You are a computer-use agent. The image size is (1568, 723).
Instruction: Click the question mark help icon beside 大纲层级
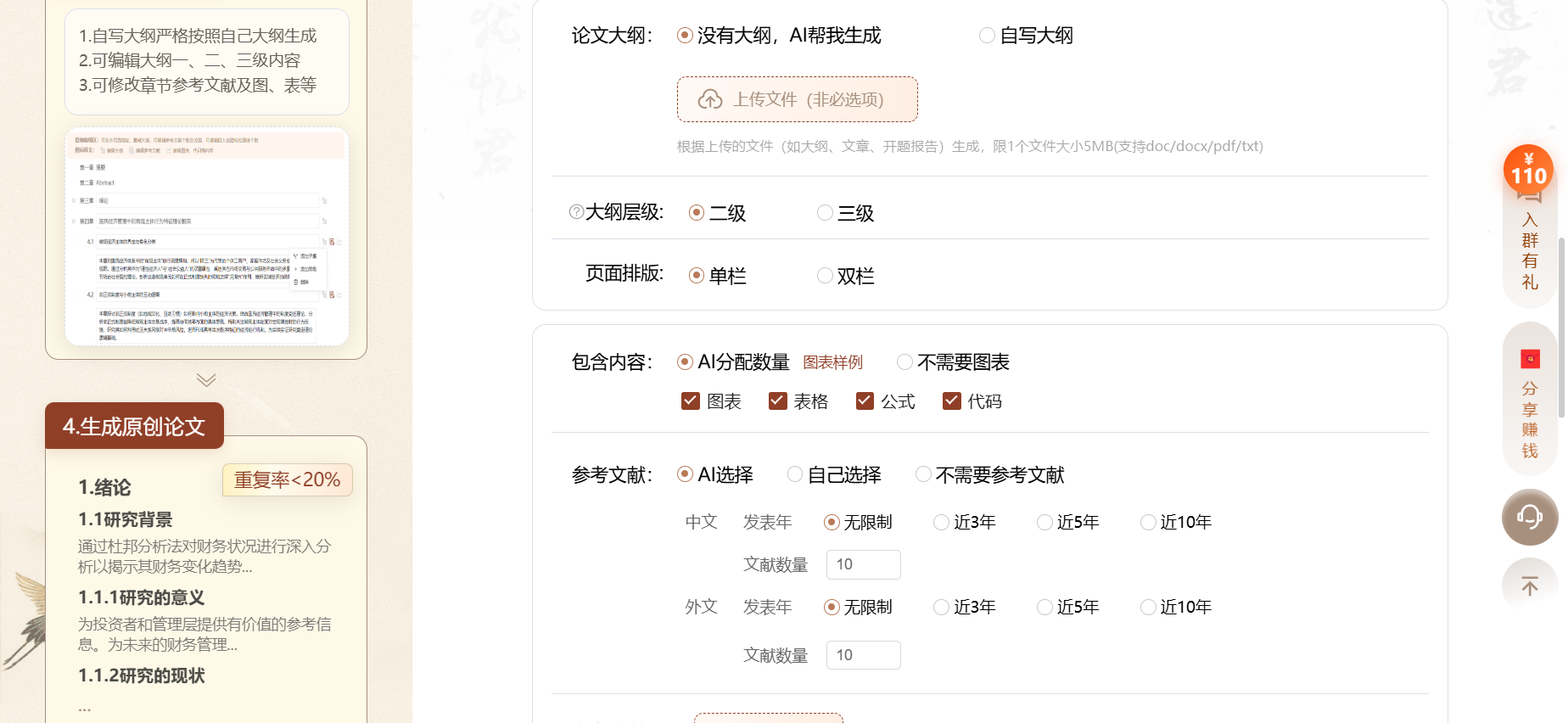tap(576, 212)
